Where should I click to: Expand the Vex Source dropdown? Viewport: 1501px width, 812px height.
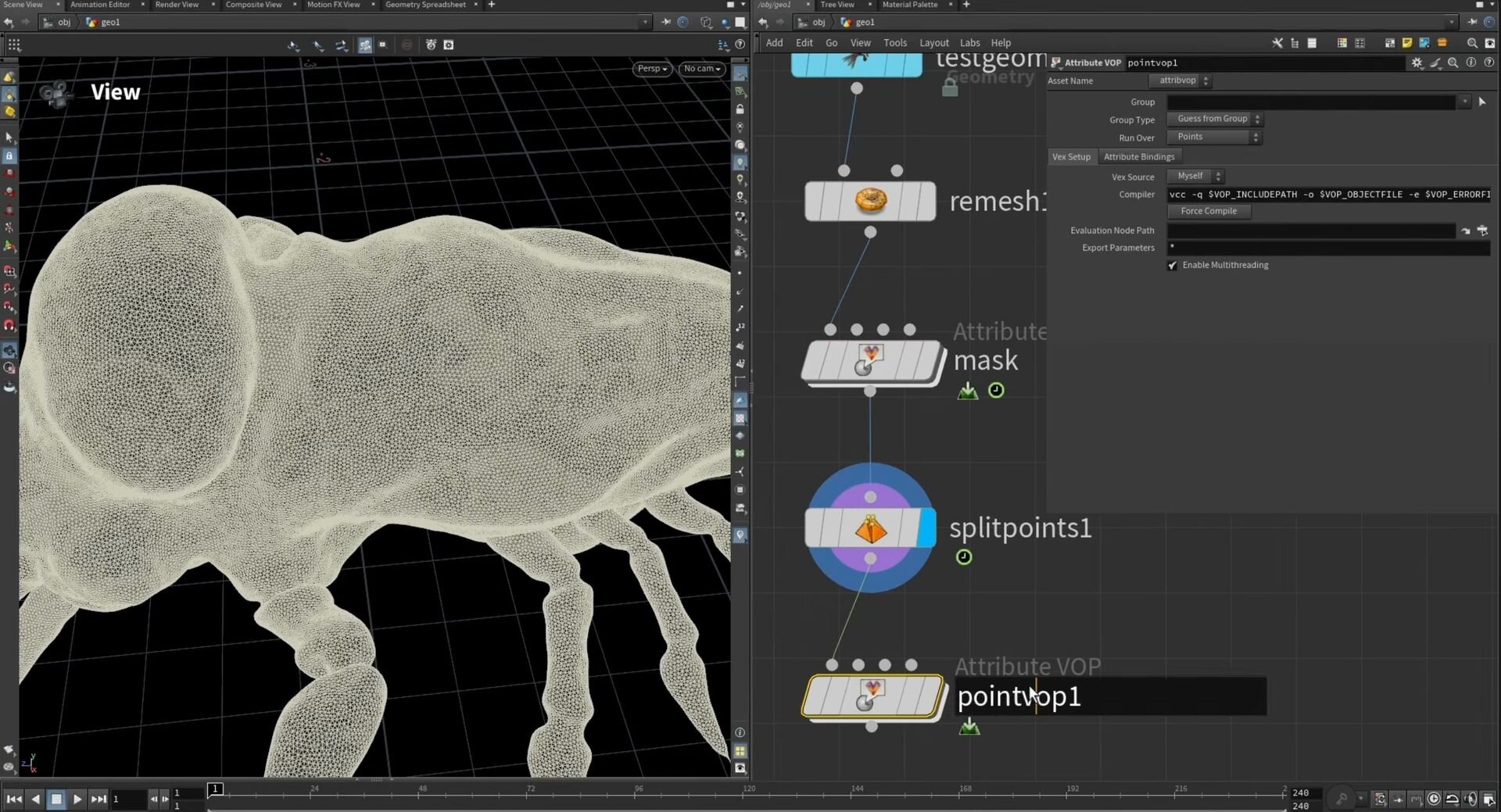(1195, 177)
